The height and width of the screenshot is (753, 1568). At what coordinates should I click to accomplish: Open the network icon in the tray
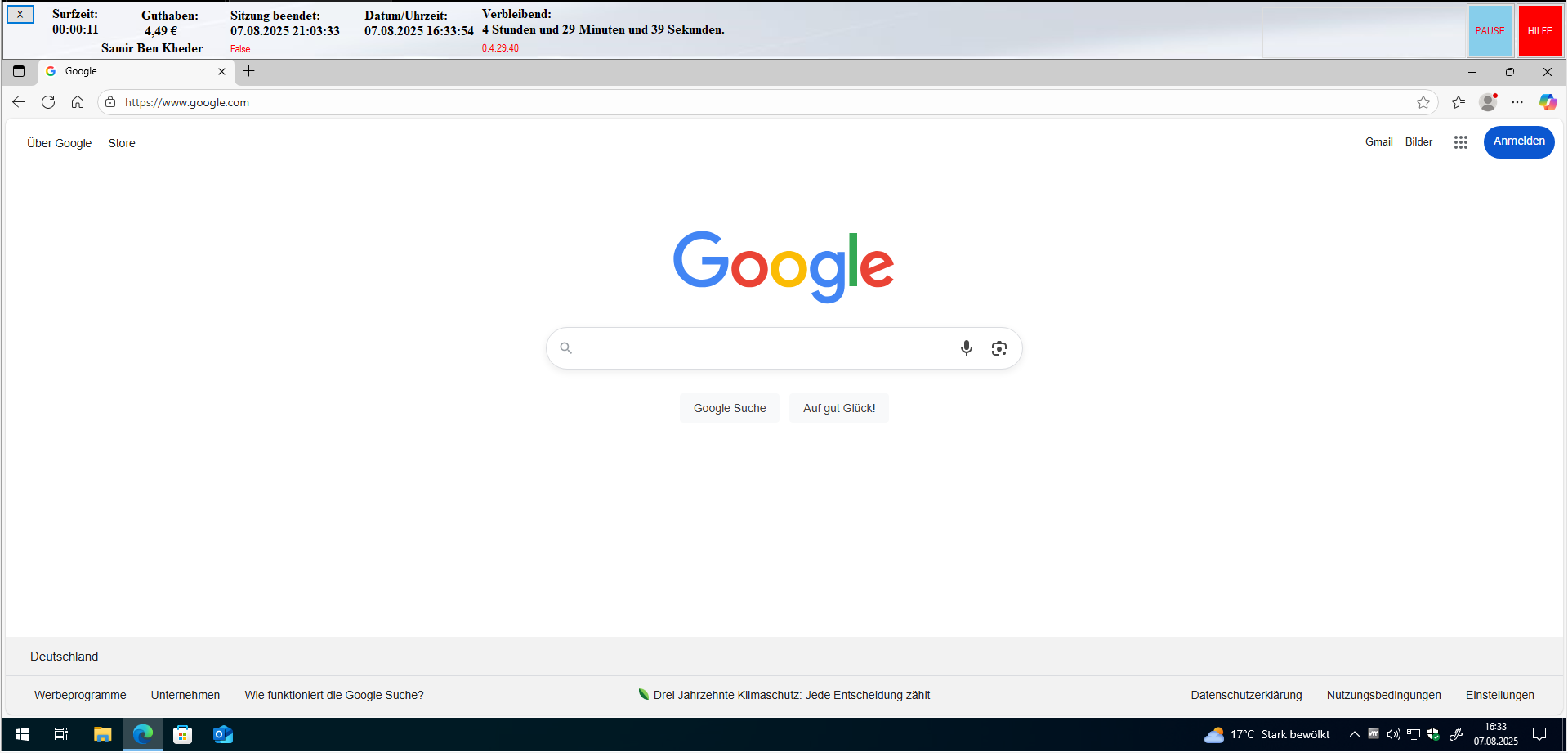[x=1414, y=734]
